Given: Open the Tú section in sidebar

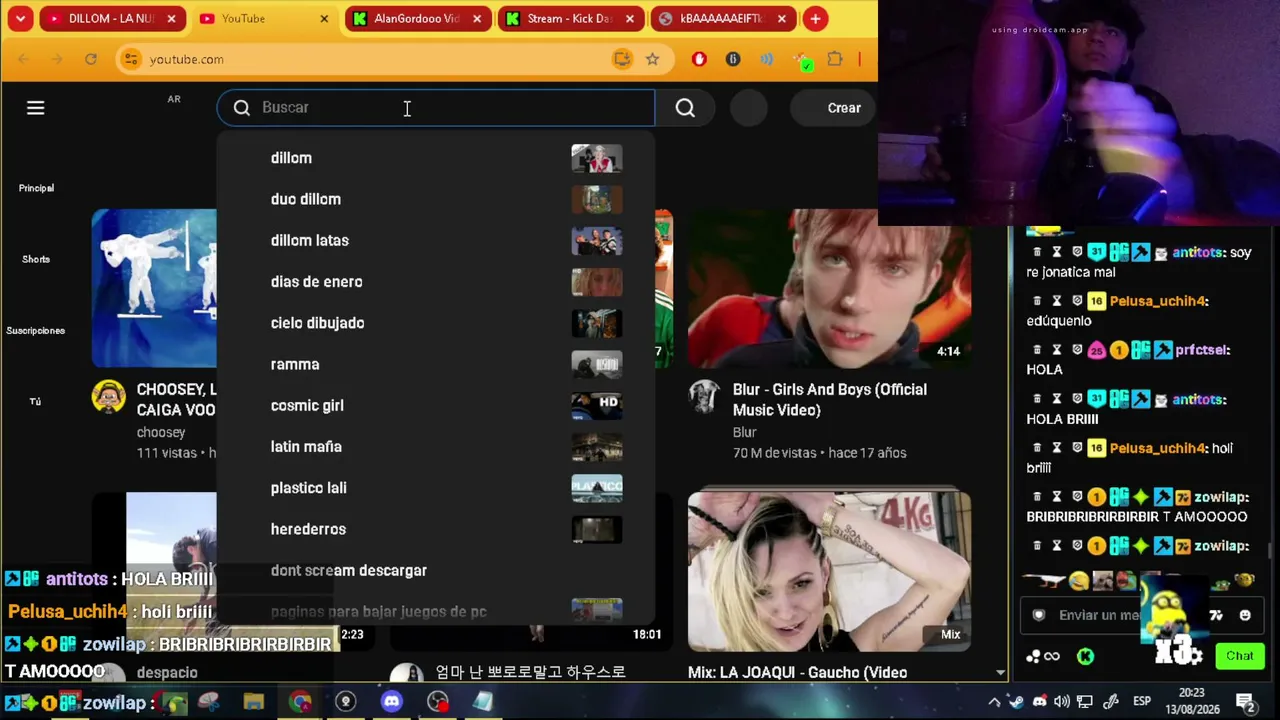Looking at the screenshot, I should (x=36, y=401).
